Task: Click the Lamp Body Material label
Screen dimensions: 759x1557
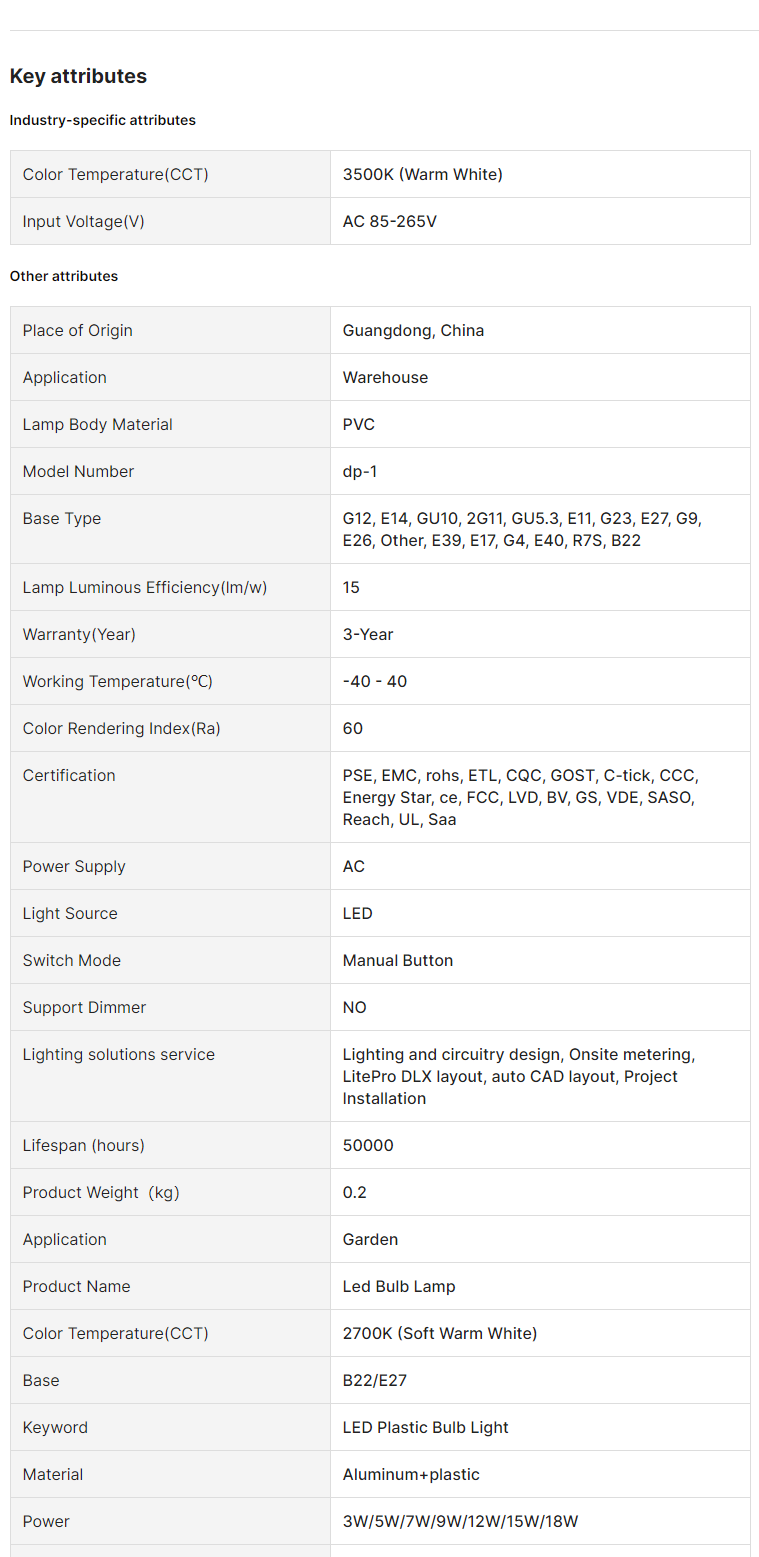Action: click(97, 424)
